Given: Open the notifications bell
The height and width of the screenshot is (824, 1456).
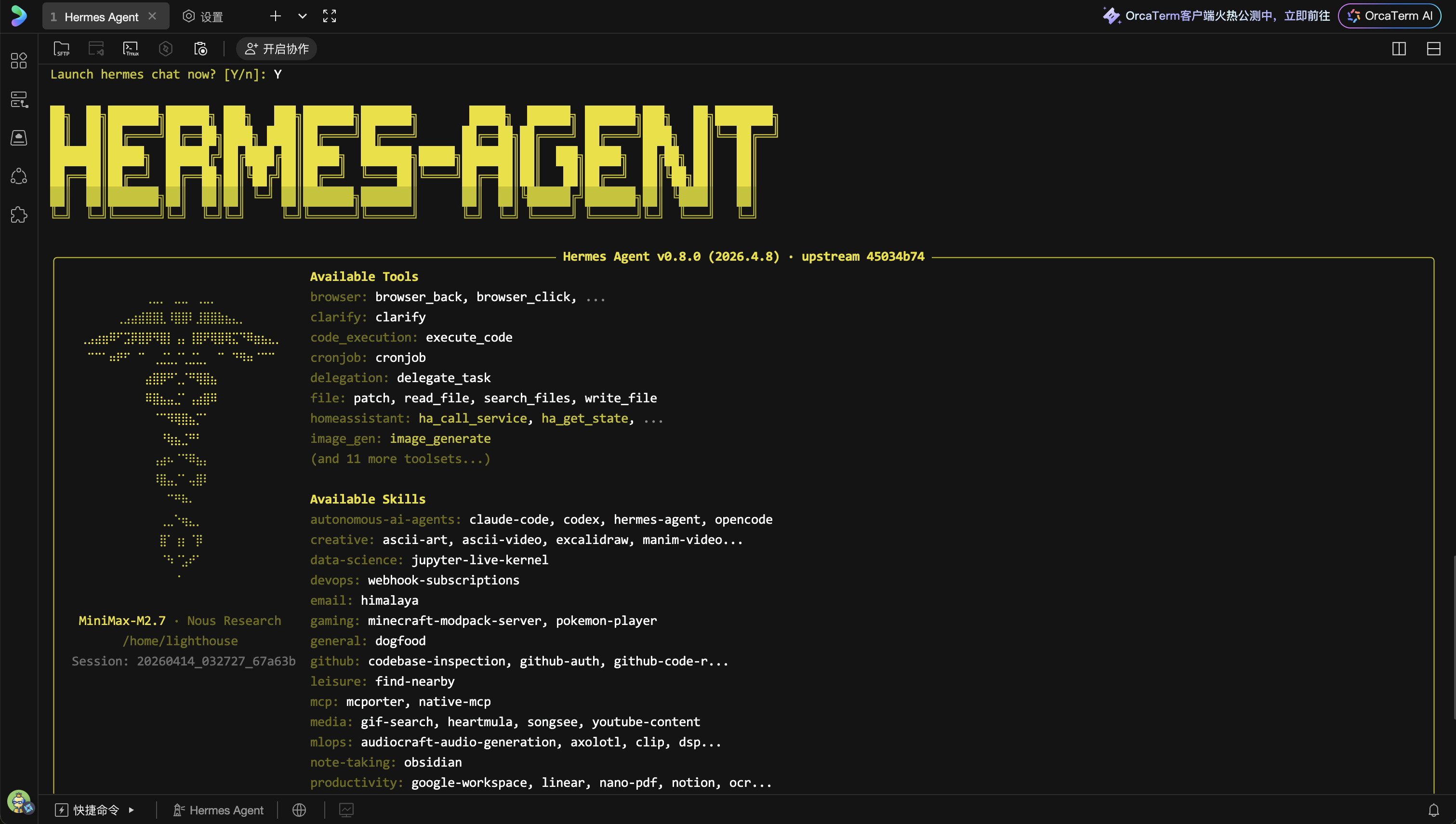Looking at the screenshot, I should pos(1433,810).
